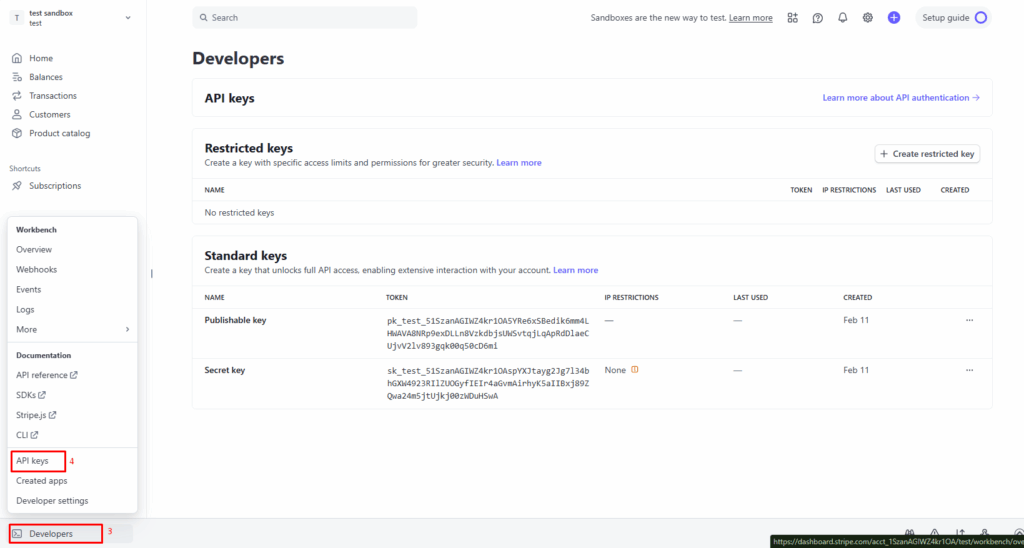Click the help question mark icon
Image resolution: width=1024 pixels, height=548 pixels.
pyautogui.click(x=818, y=18)
